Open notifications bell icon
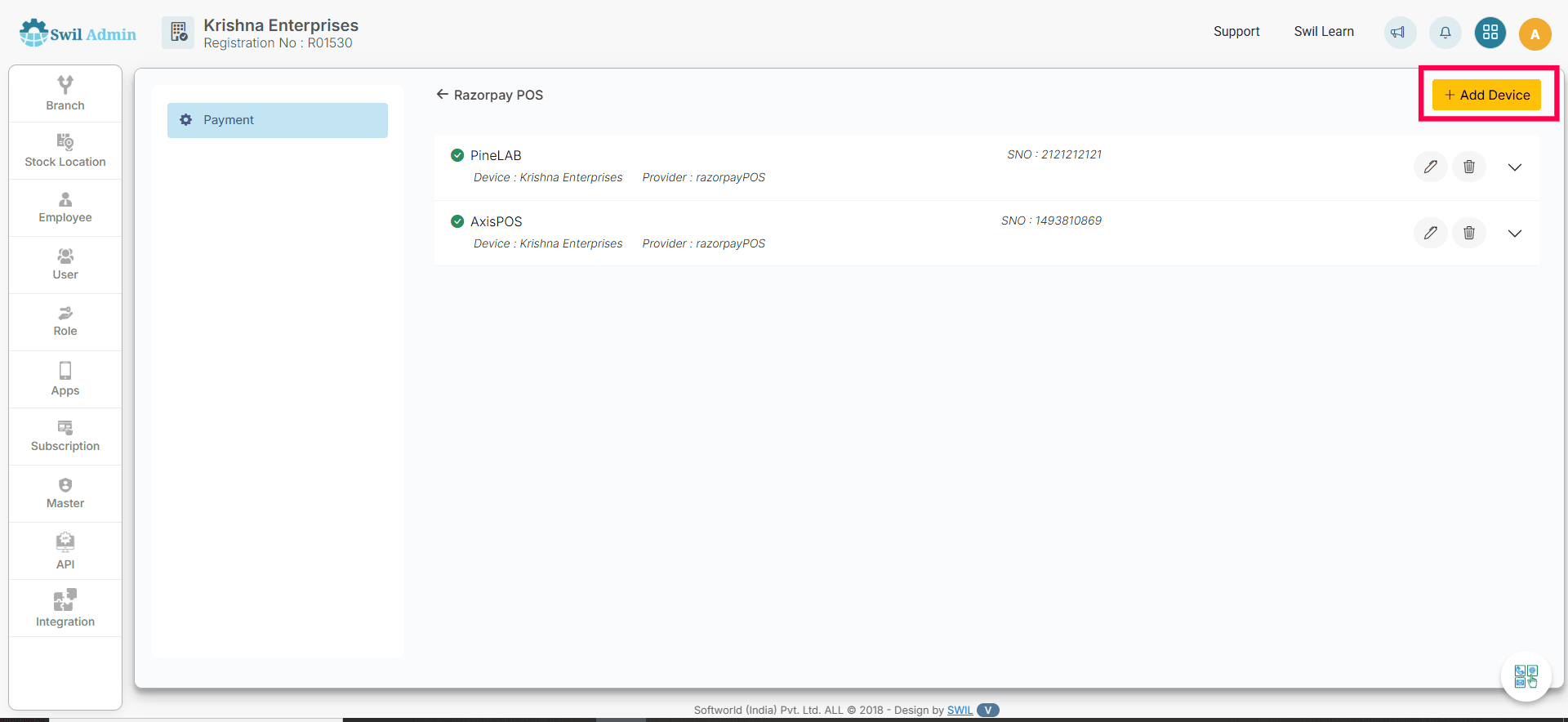This screenshot has height=722, width=1568. coord(1445,33)
